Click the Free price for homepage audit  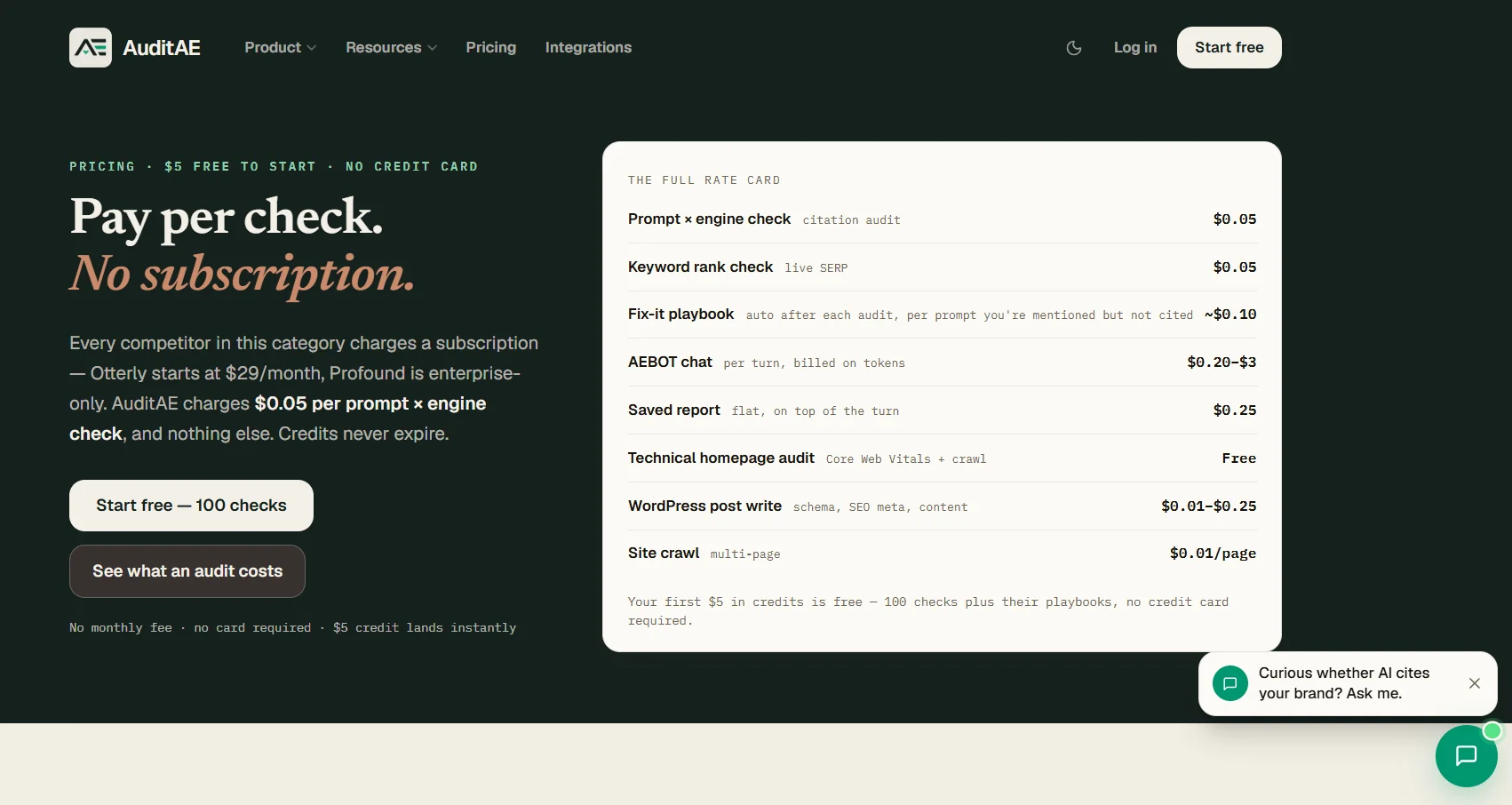coord(1239,458)
